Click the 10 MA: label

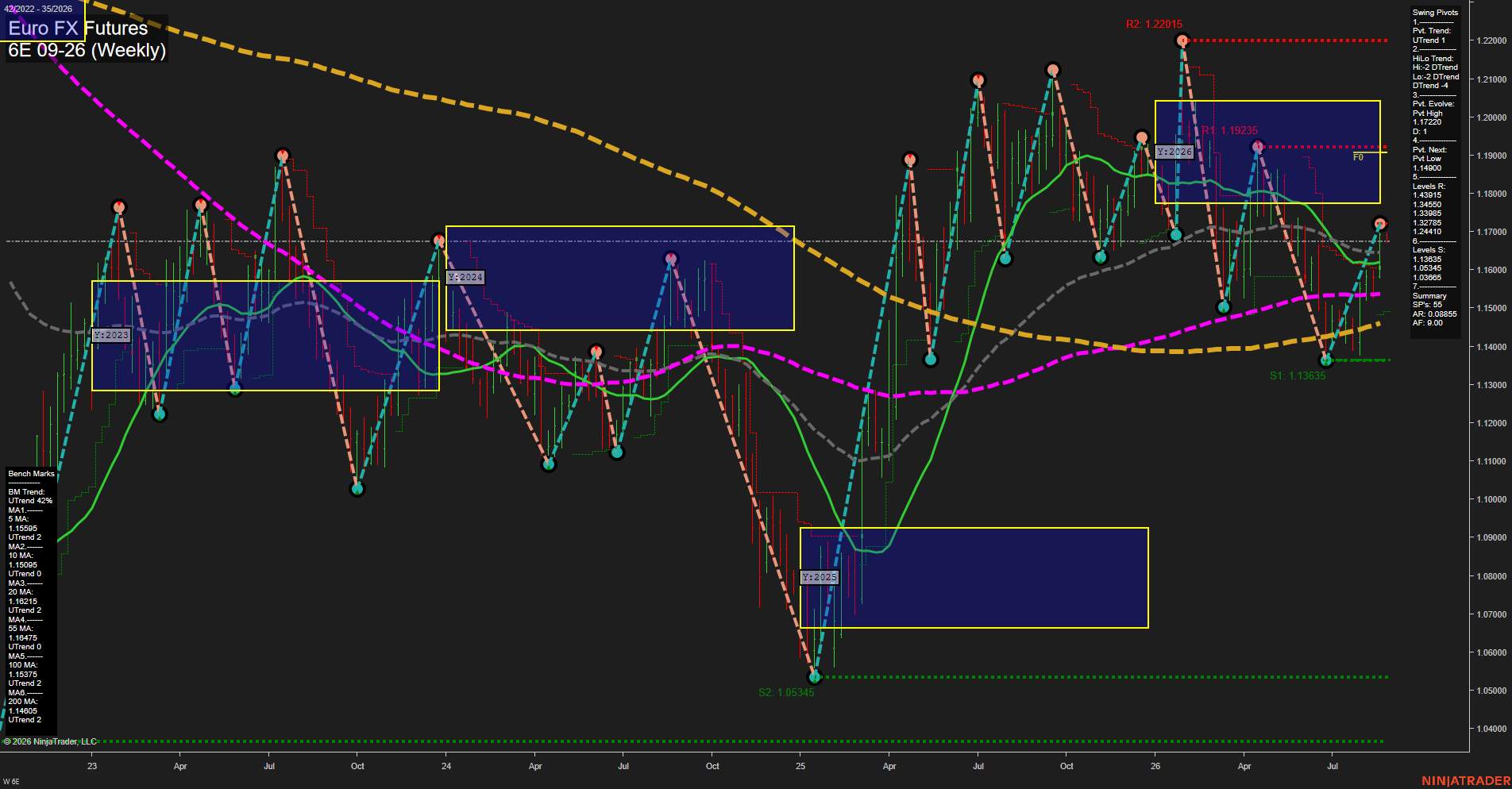[x=21, y=556]
